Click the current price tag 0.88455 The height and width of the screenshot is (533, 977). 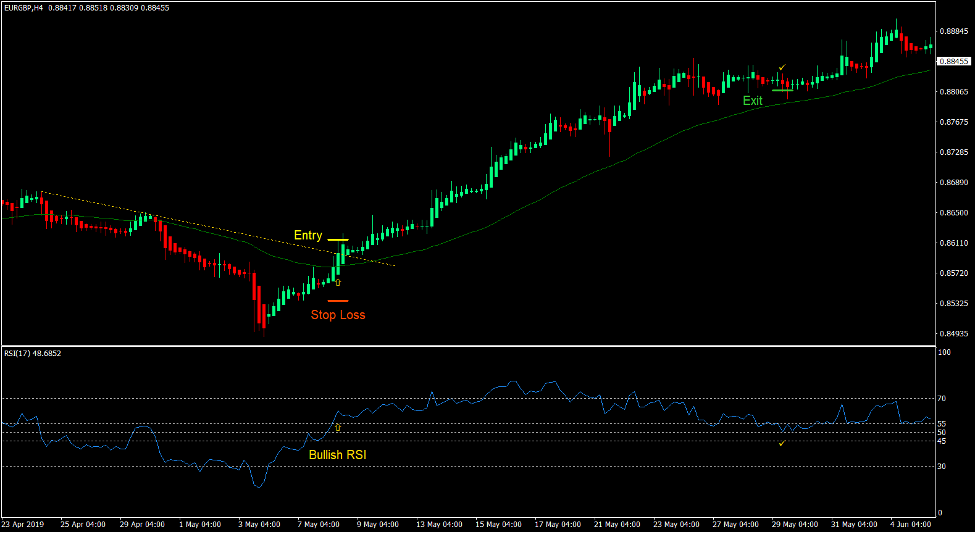[956, 61]
